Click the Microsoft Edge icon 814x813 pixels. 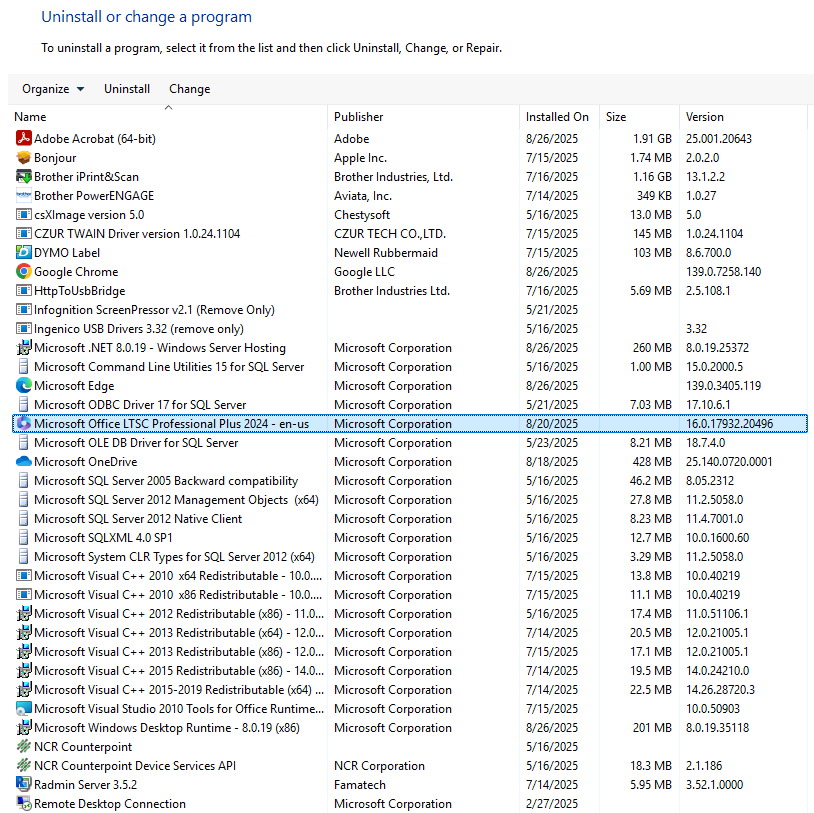pyautogui.click(x=23, y=386)
